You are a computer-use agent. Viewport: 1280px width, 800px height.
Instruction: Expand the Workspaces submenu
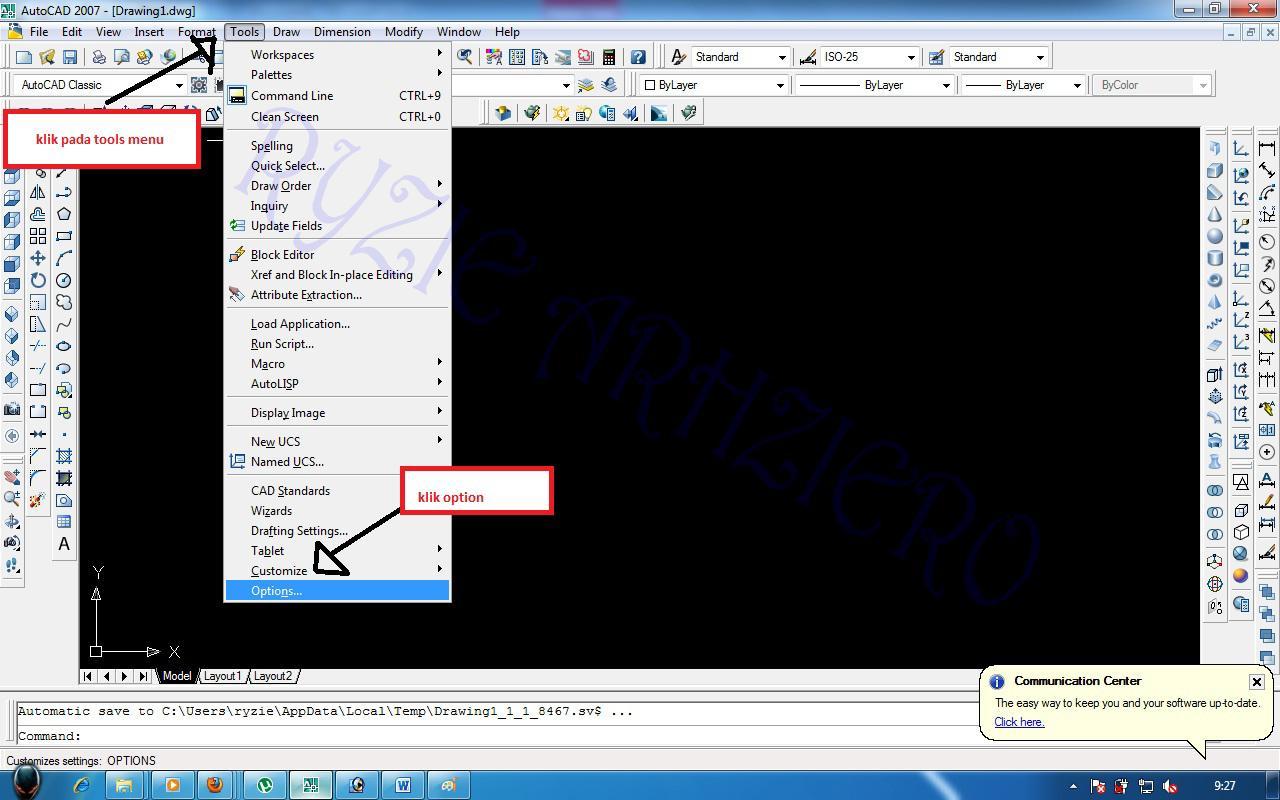click(337, 55)
